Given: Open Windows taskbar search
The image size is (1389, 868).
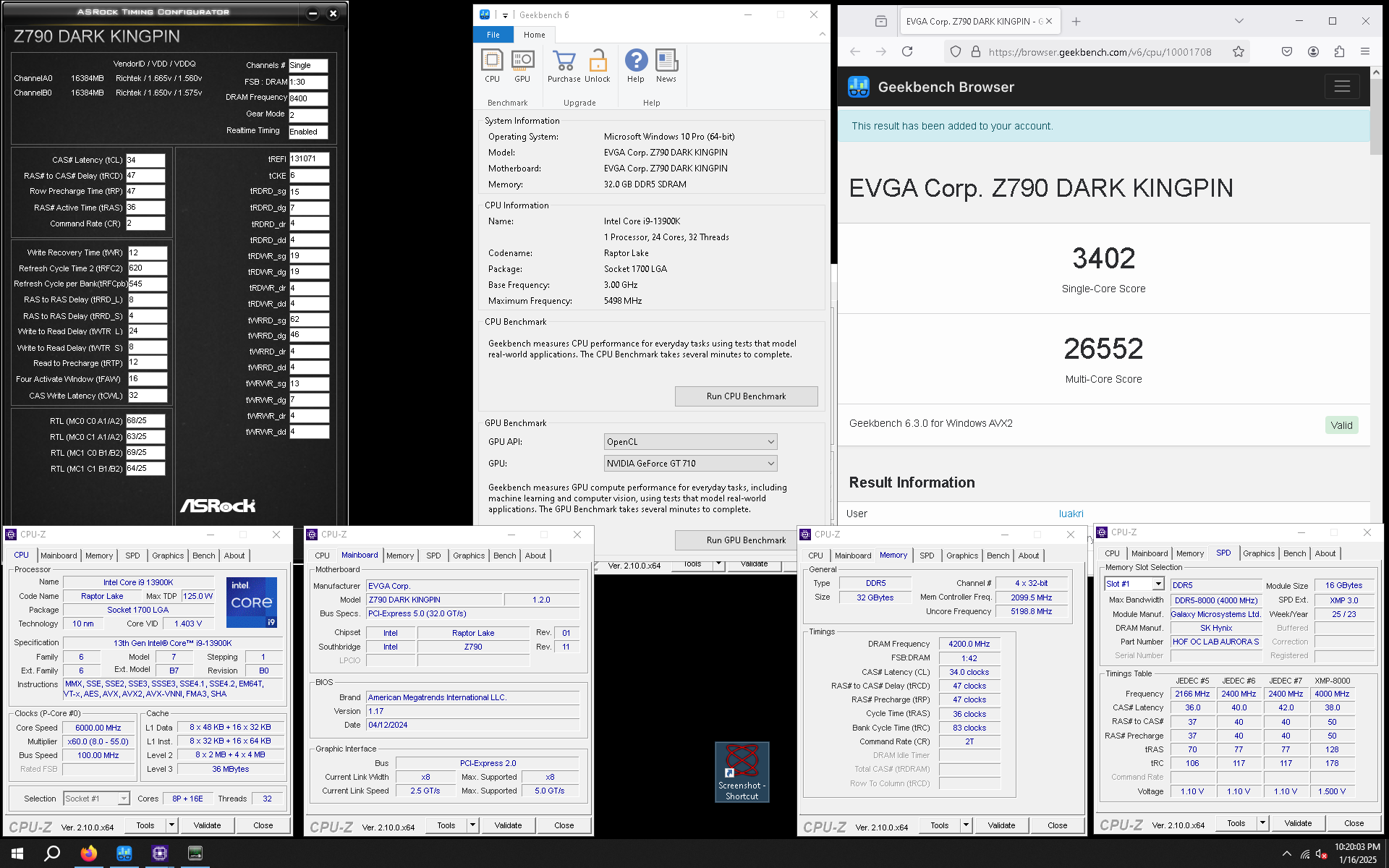Looking at the screenshot, I should coord(52,854).
